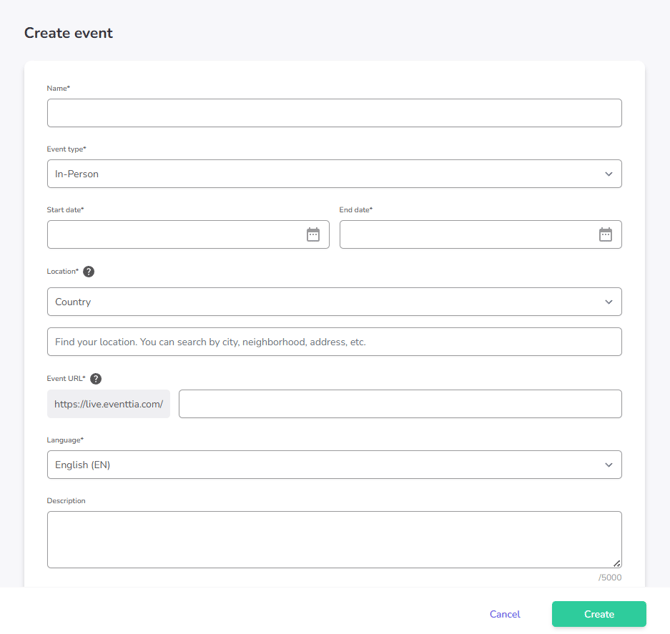
Task: Click the https://live.eventtia.com/ URL prefix
Action: click(108, 404)
